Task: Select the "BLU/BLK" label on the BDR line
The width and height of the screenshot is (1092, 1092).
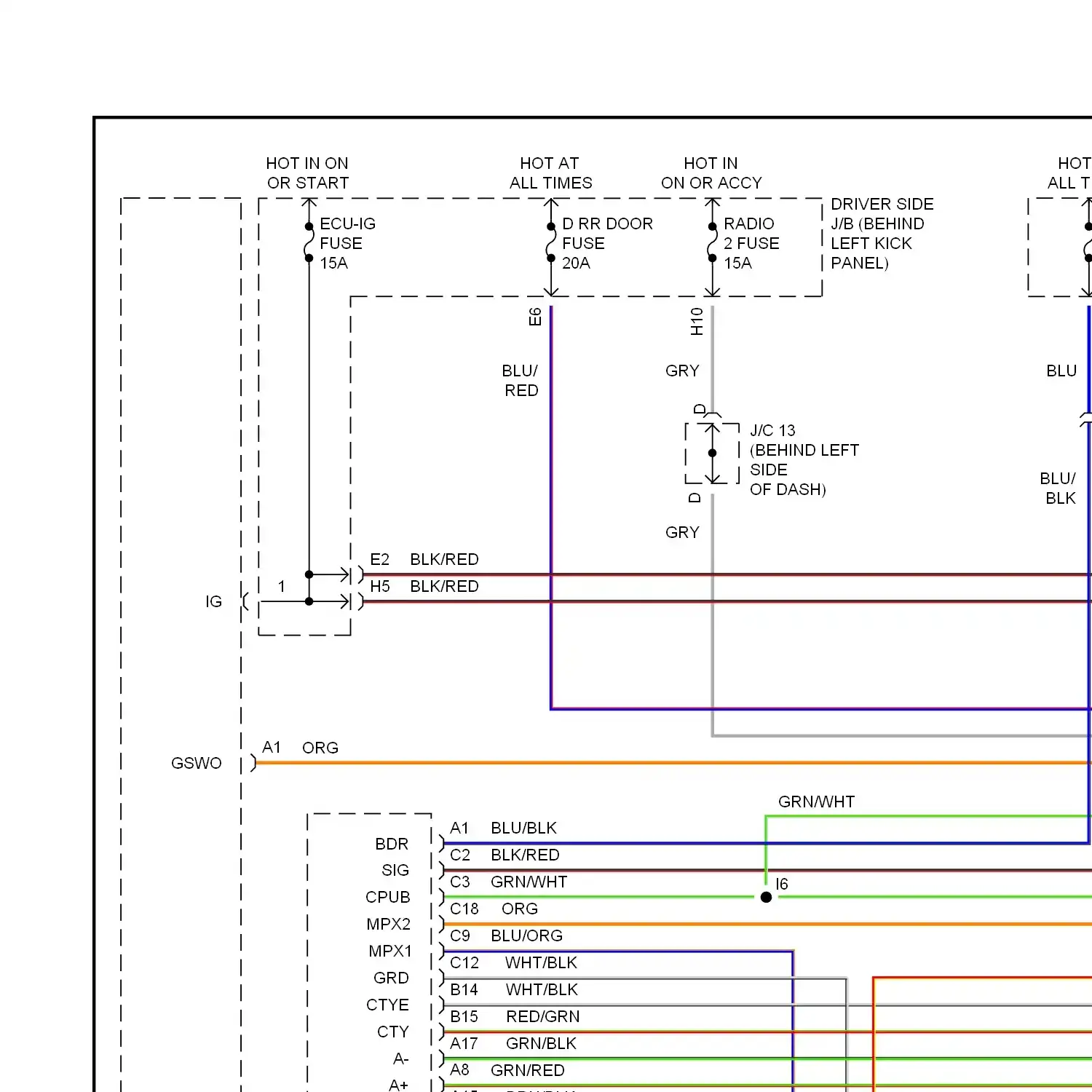Action: coord(523,828)
